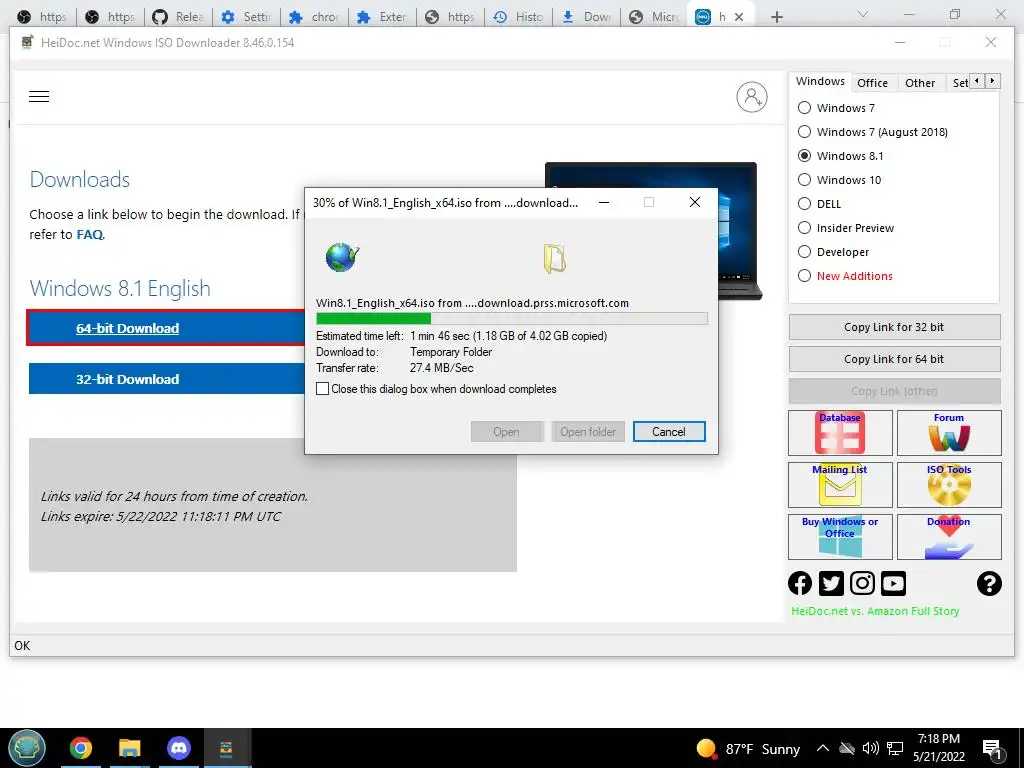Switch to the Windows tab

click(820, 82)
